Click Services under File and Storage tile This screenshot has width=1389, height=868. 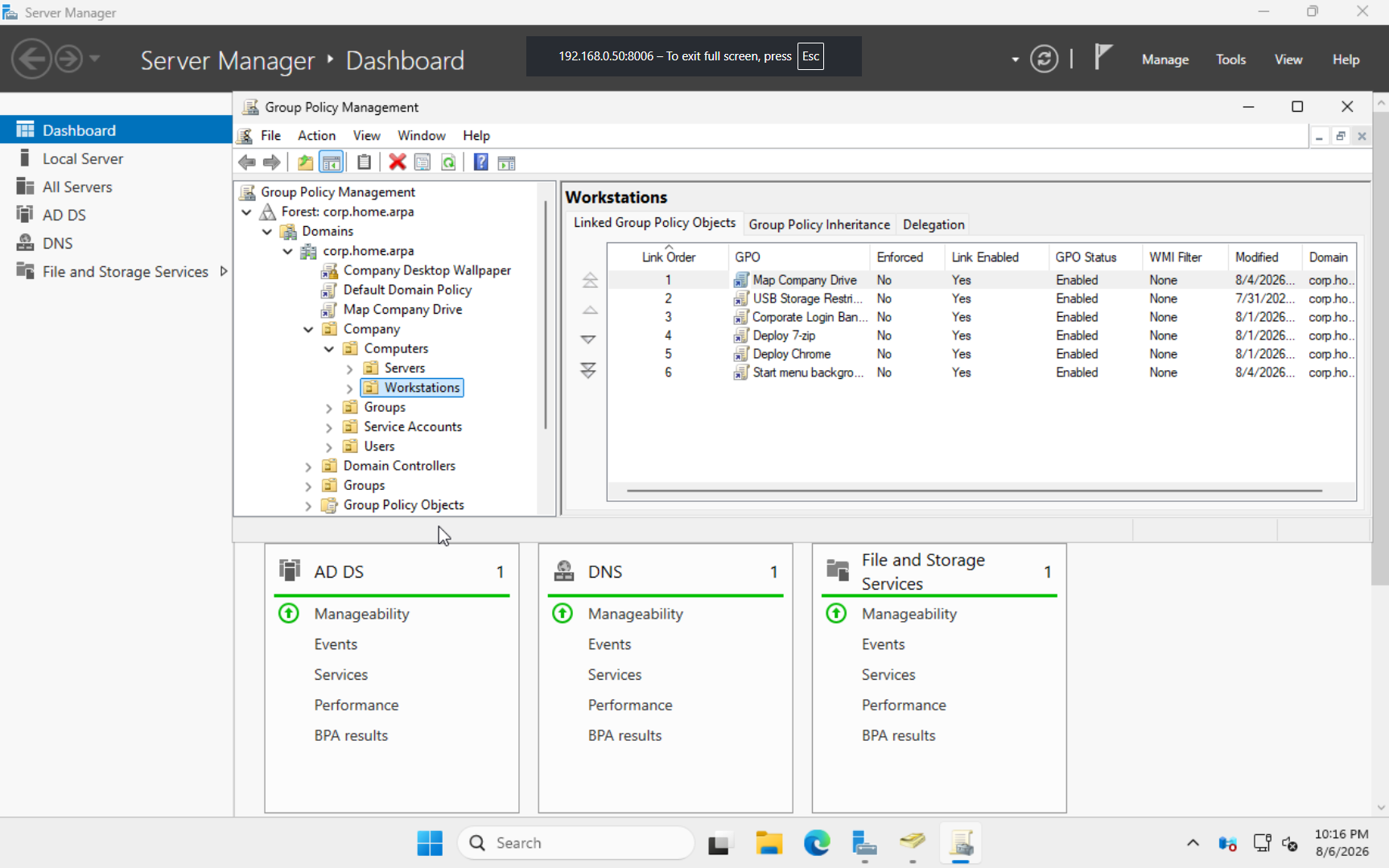click(x=888, y=674)
